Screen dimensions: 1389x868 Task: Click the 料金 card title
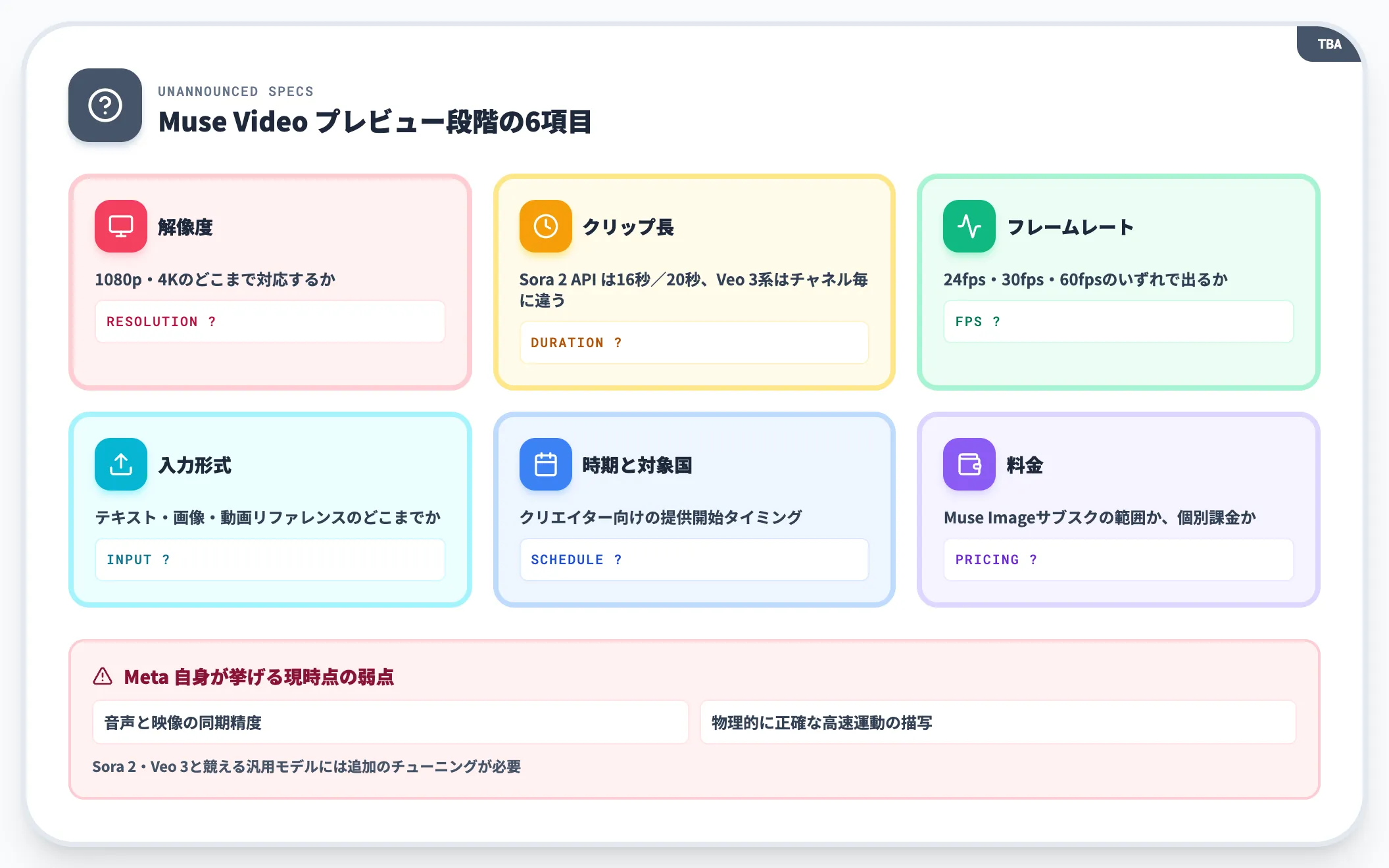(1025, 465)
